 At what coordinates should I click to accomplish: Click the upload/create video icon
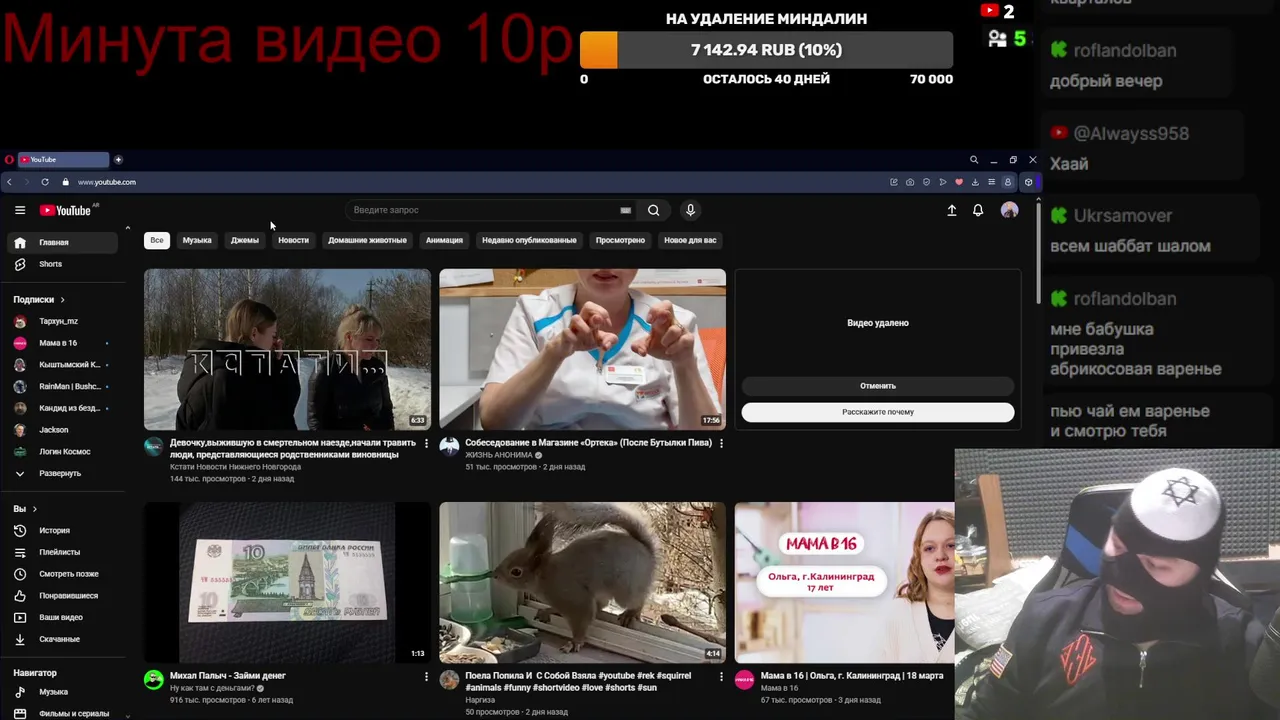[951, 210]
